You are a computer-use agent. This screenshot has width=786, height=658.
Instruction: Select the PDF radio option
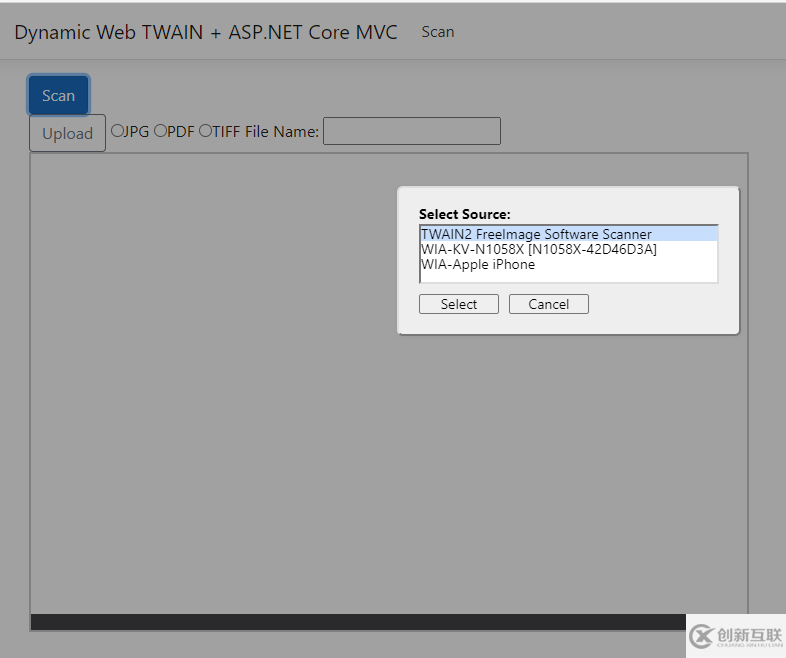click(160, 131)
